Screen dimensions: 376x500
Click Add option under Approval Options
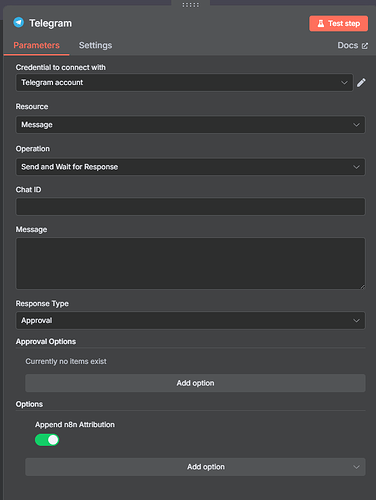[x=195, y=383]
